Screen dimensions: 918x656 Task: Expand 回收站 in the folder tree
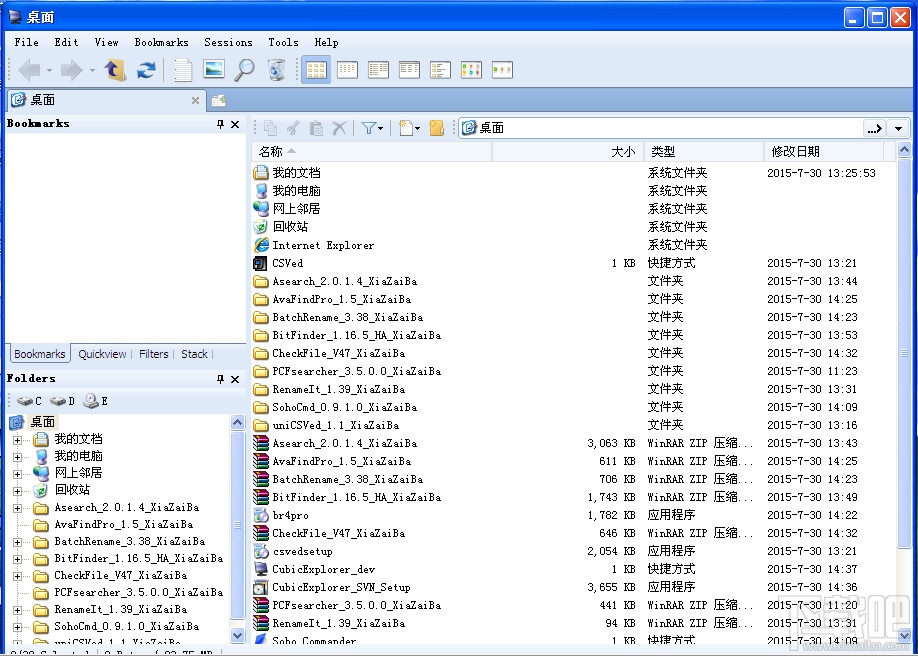pyautogui.click(x=18, y=491)
